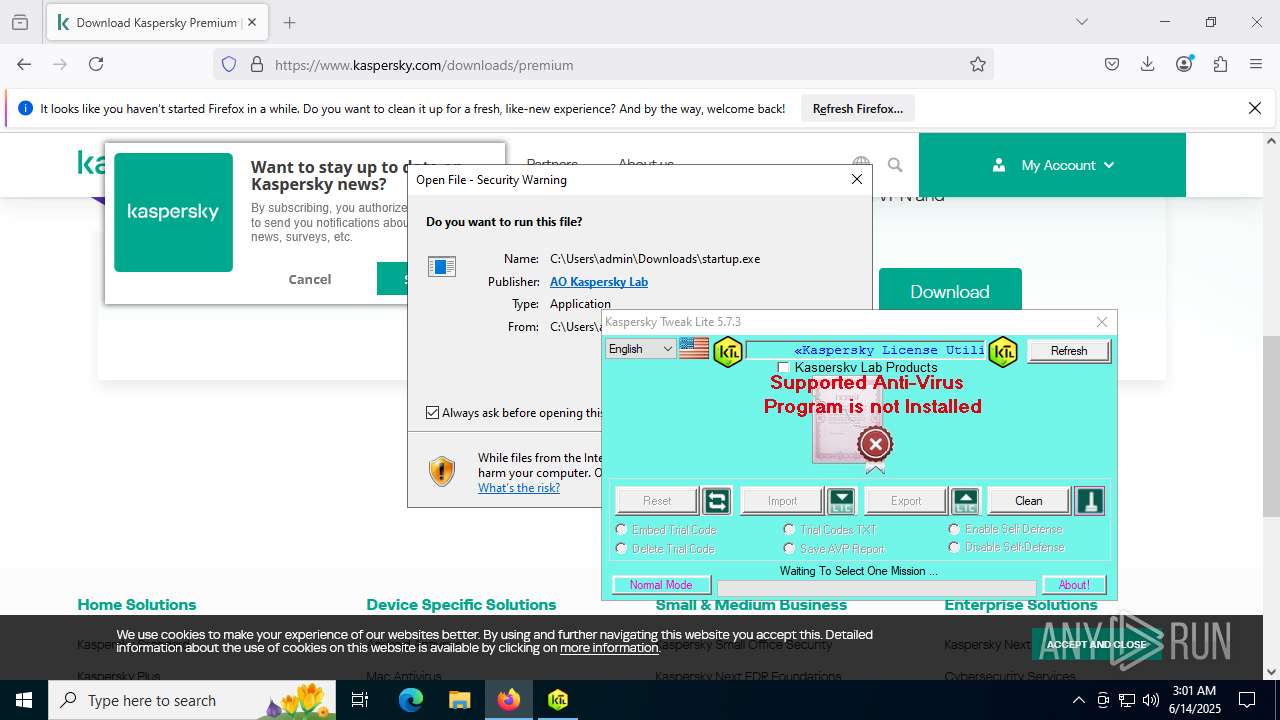
Task: Select Disable Self-Defense radio option
Action: pos(954,547)
